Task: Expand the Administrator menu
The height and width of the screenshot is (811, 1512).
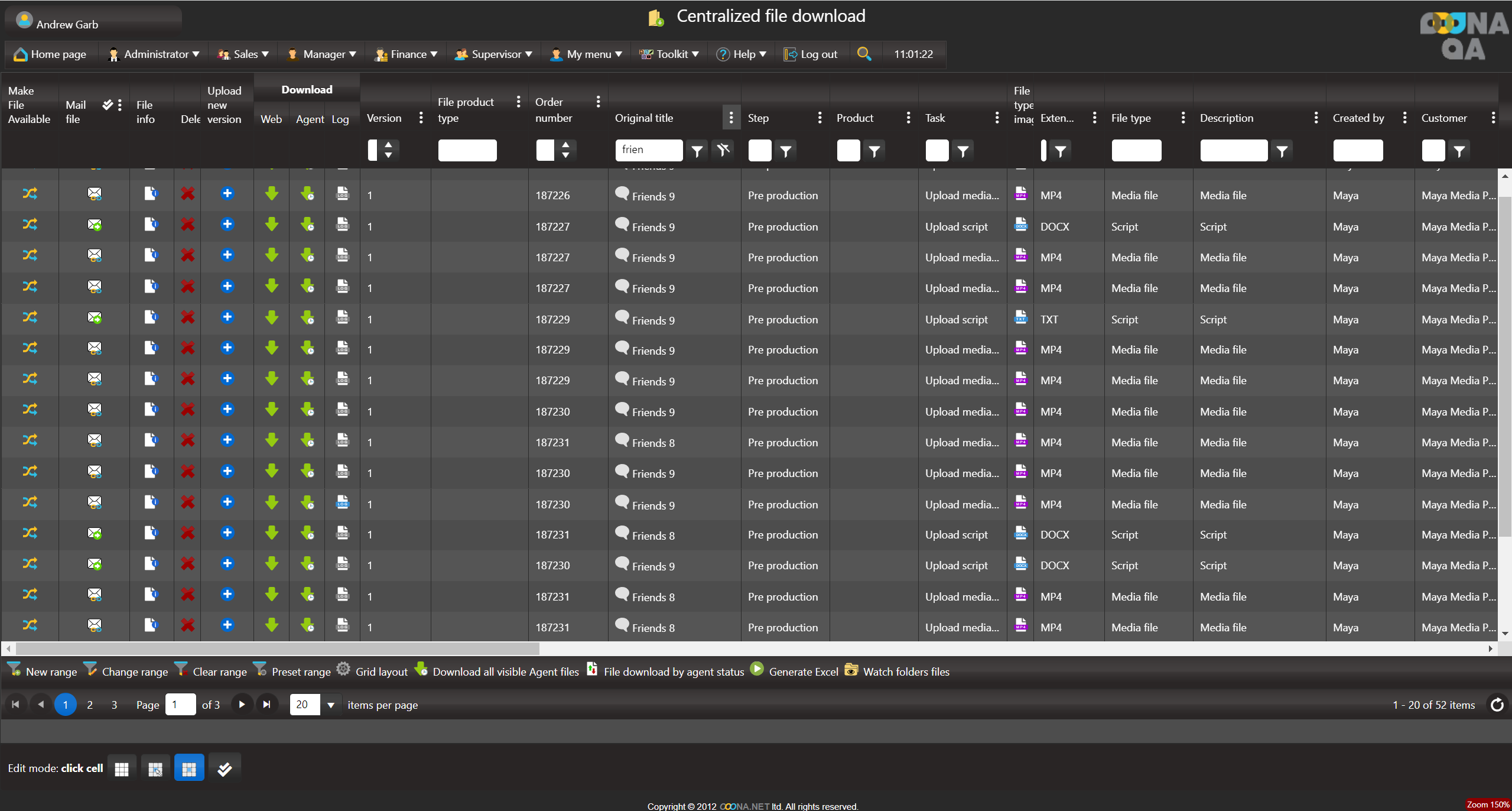Action: coord(155,54)
